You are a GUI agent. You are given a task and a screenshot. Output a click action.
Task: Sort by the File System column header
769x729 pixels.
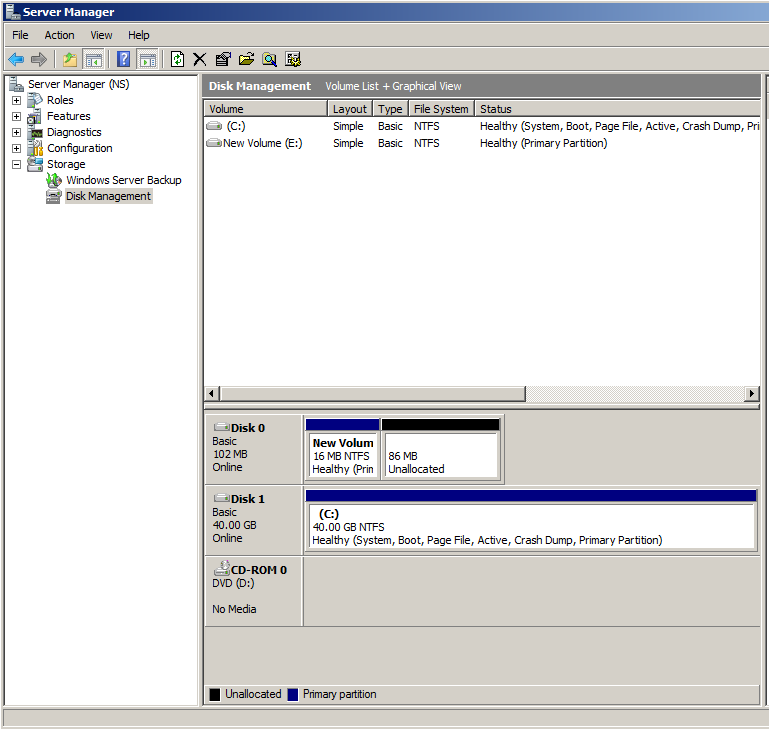441,108
